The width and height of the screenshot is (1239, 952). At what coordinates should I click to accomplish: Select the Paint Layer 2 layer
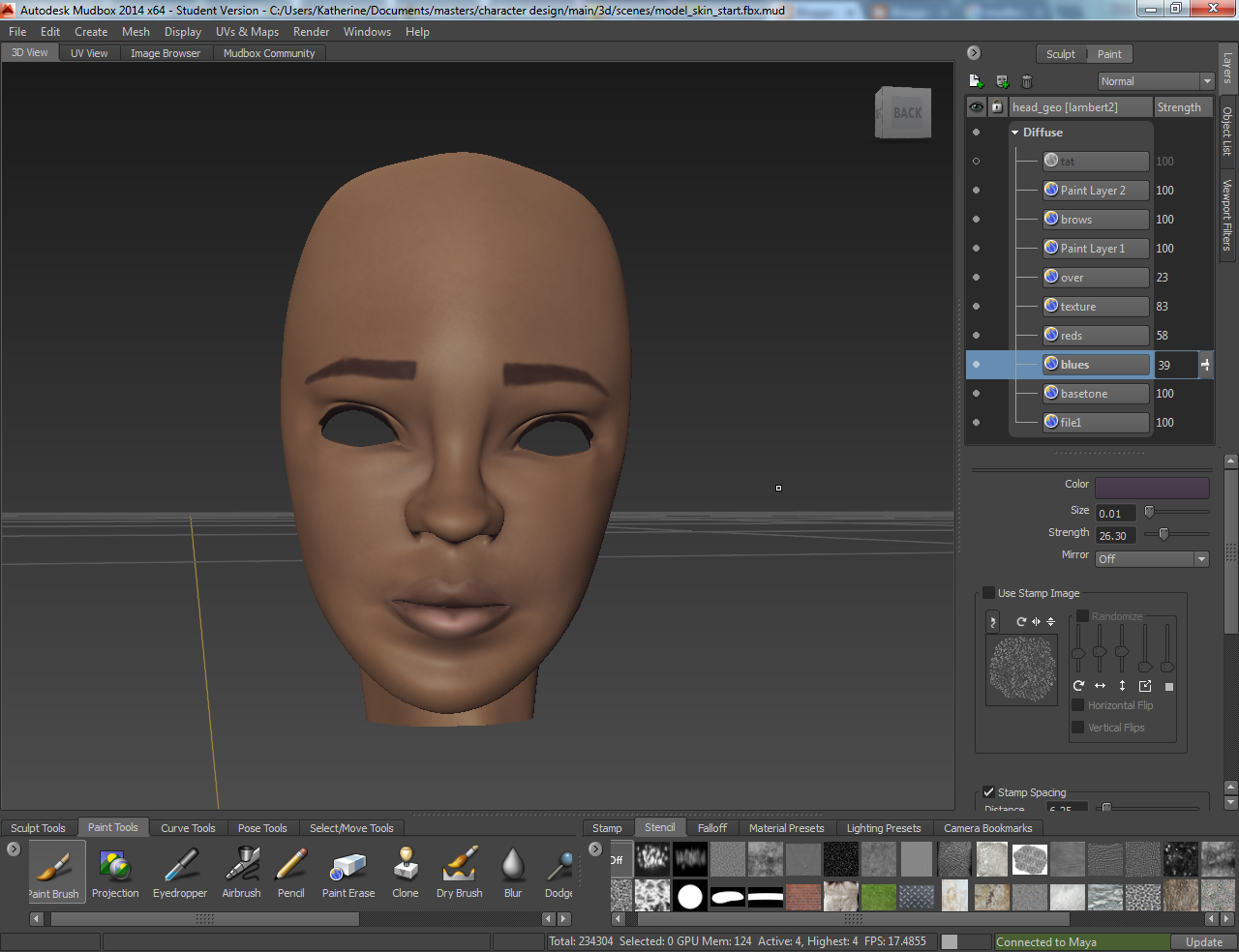[1096, 191]
